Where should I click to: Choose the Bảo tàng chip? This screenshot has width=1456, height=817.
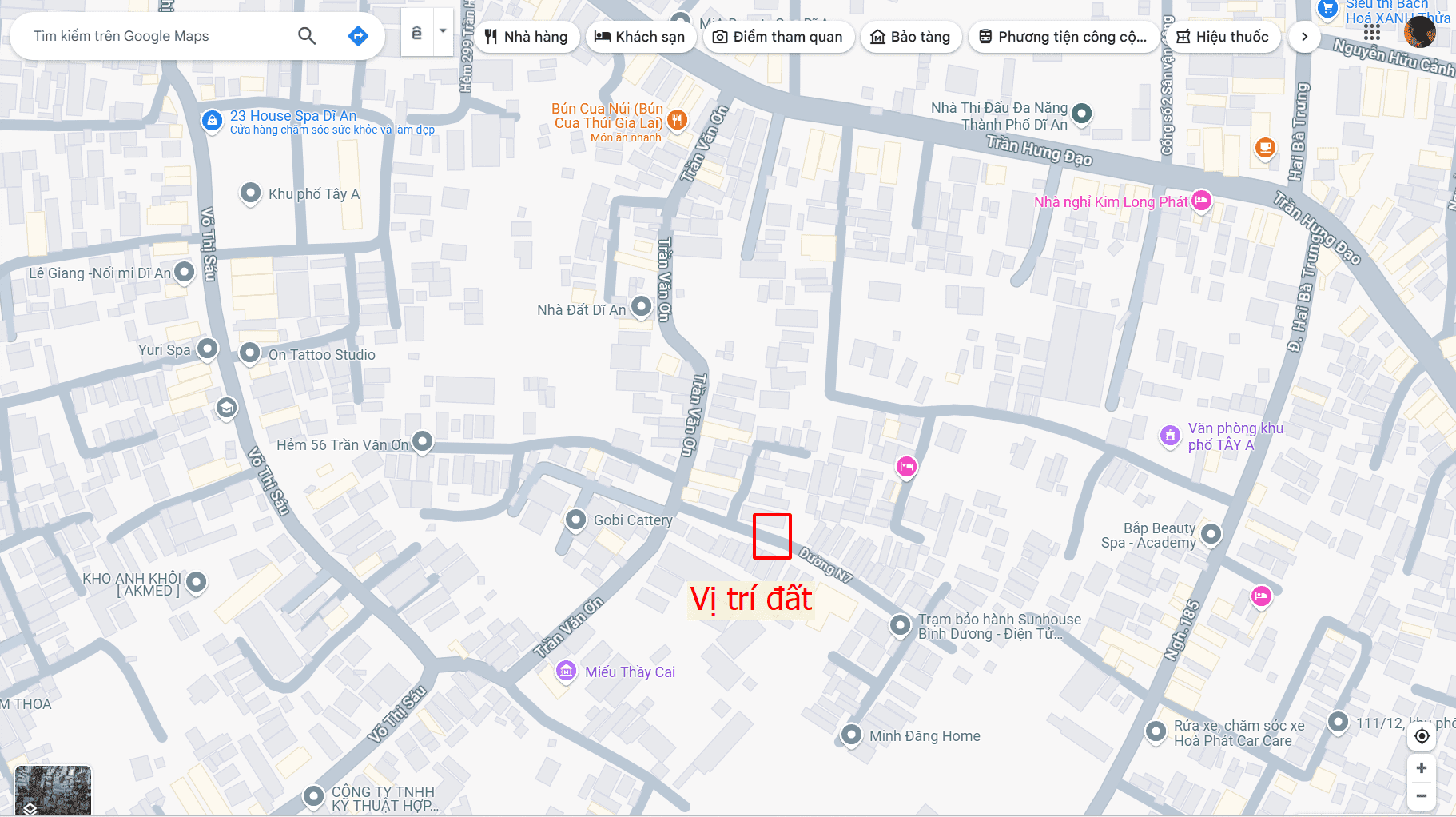coord(910,37)
